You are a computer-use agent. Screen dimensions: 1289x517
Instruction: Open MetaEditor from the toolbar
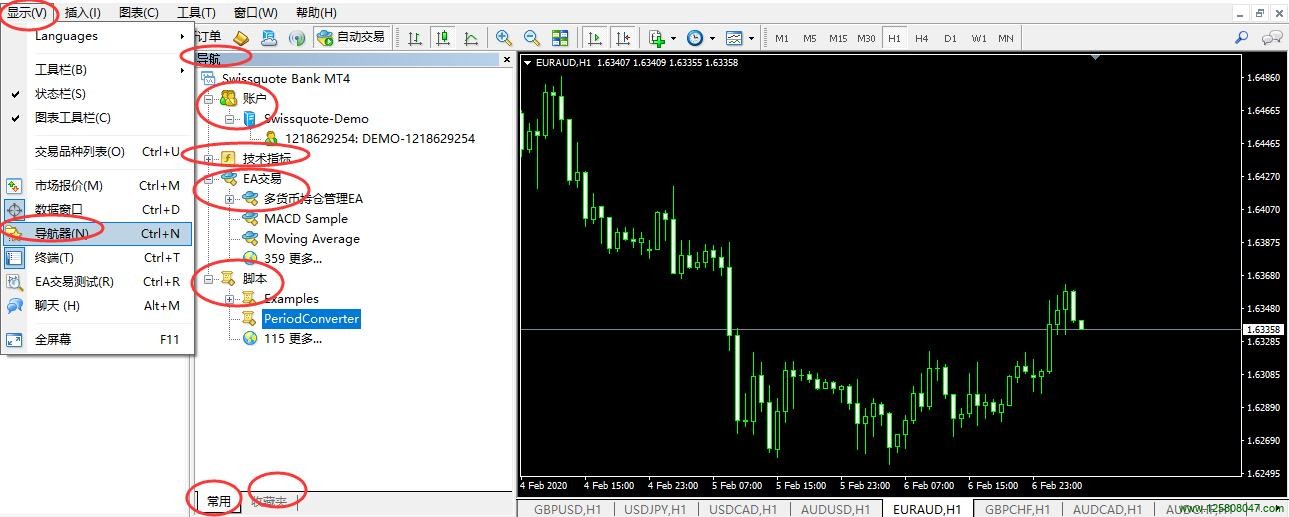click(x=241, y=38)
